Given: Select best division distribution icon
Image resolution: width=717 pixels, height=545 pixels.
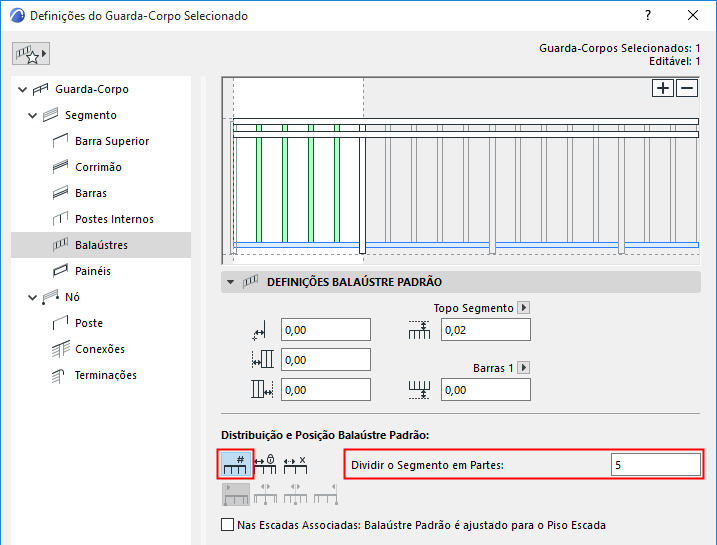Looking at the screenshot, I should (295, 465).
